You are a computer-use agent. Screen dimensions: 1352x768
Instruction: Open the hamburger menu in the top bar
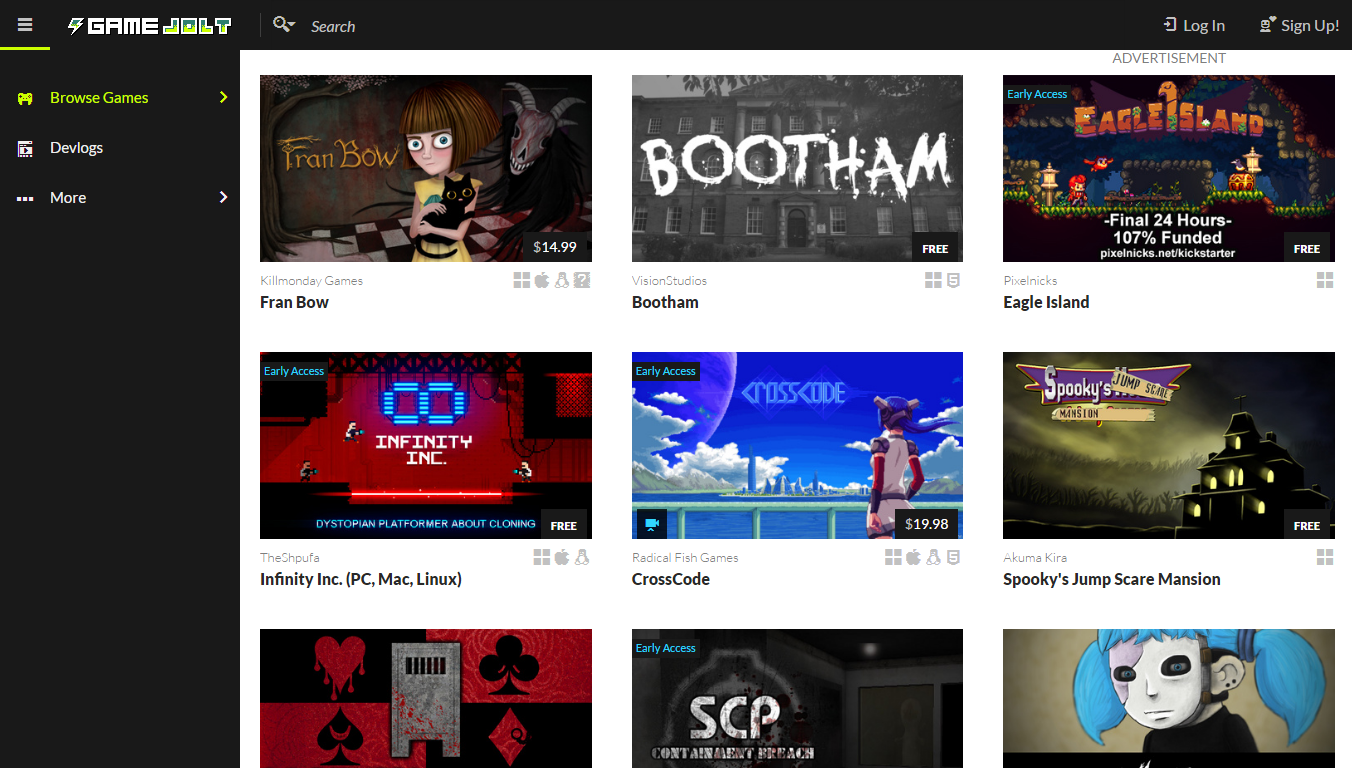point(25,25)
